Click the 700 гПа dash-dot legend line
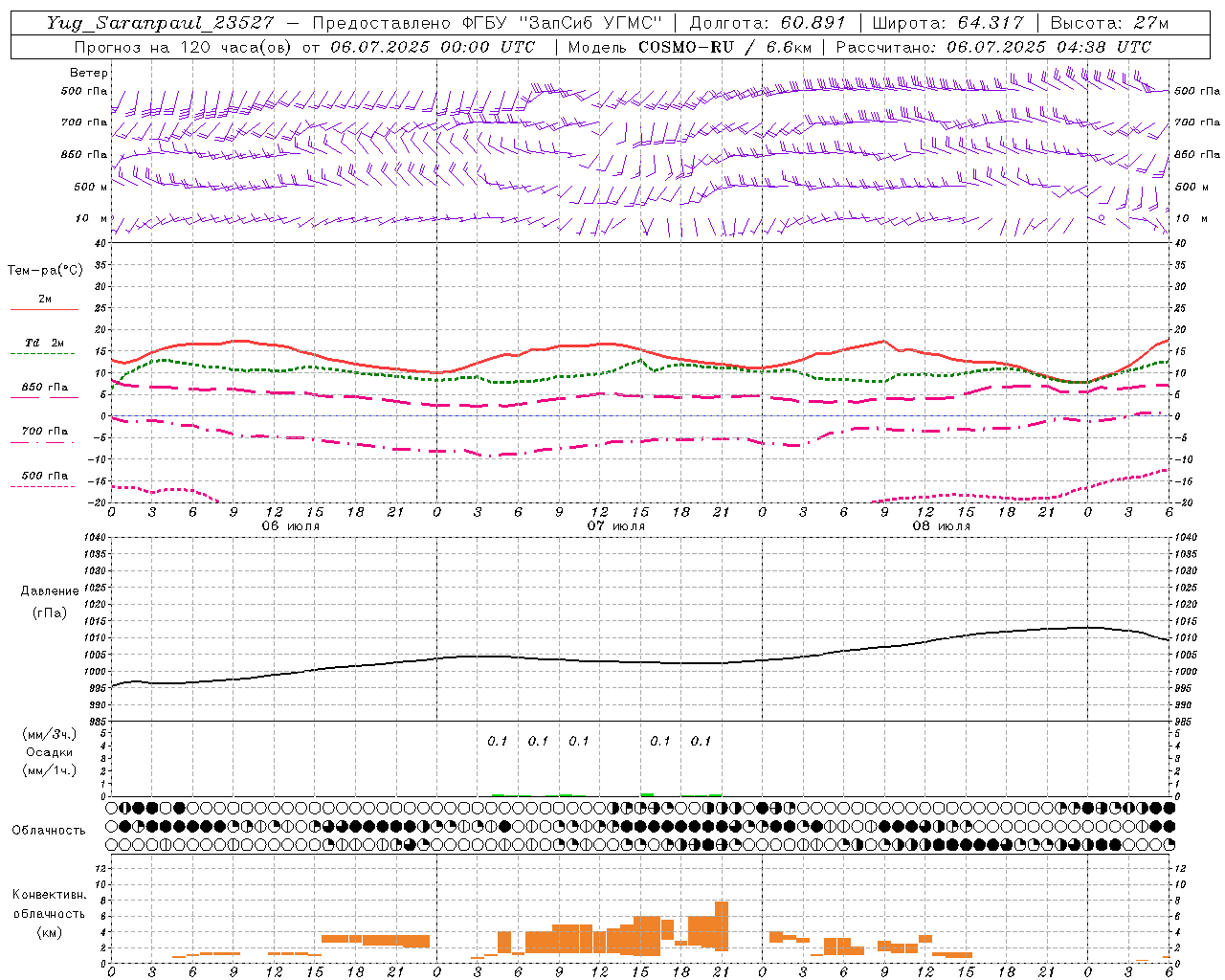This screenshot has height=980, width=1225. click(42, 443)
